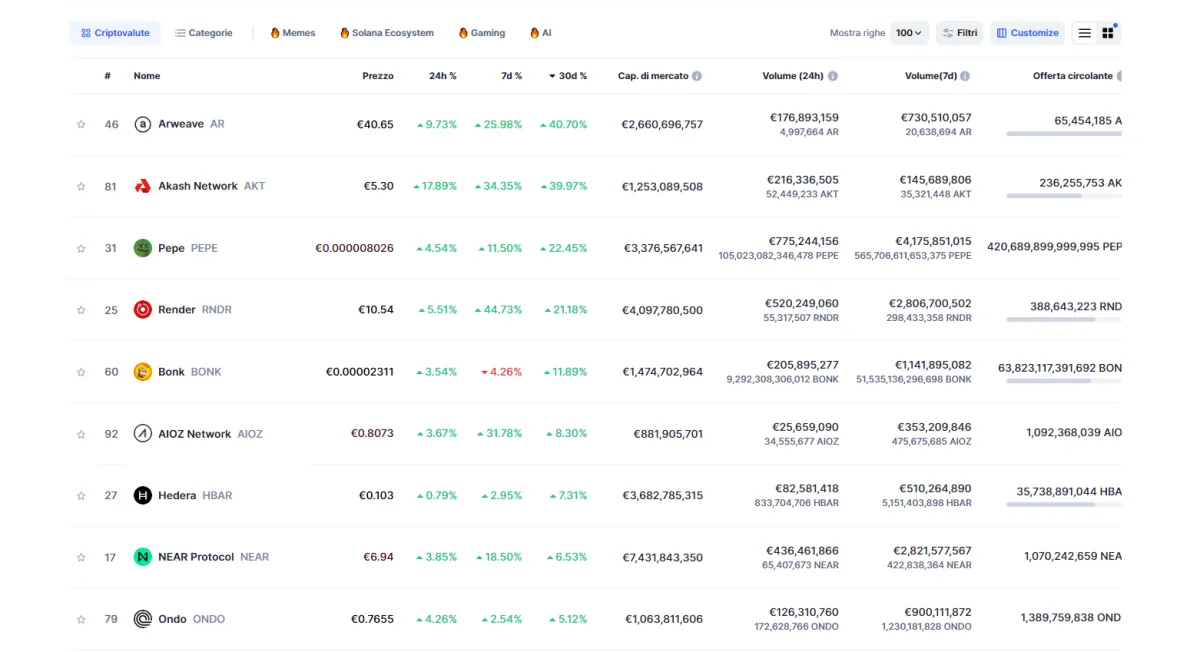The width and height of the screenshot is (1200, 652).
Task: Mark Bonk as favorite with star
Action: tap(81, 373)
